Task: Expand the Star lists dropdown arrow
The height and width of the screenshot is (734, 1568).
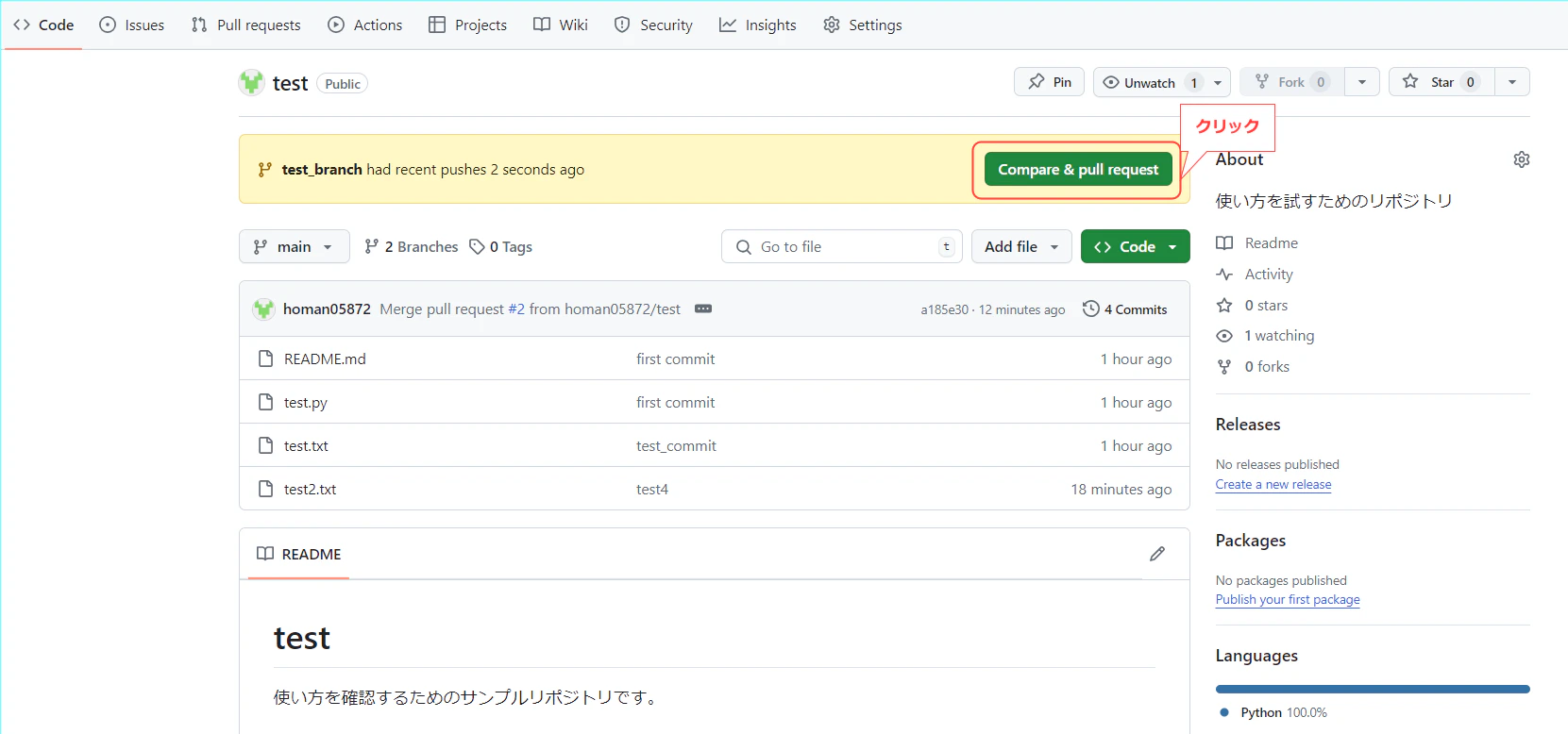Action: coord(1512,82)
